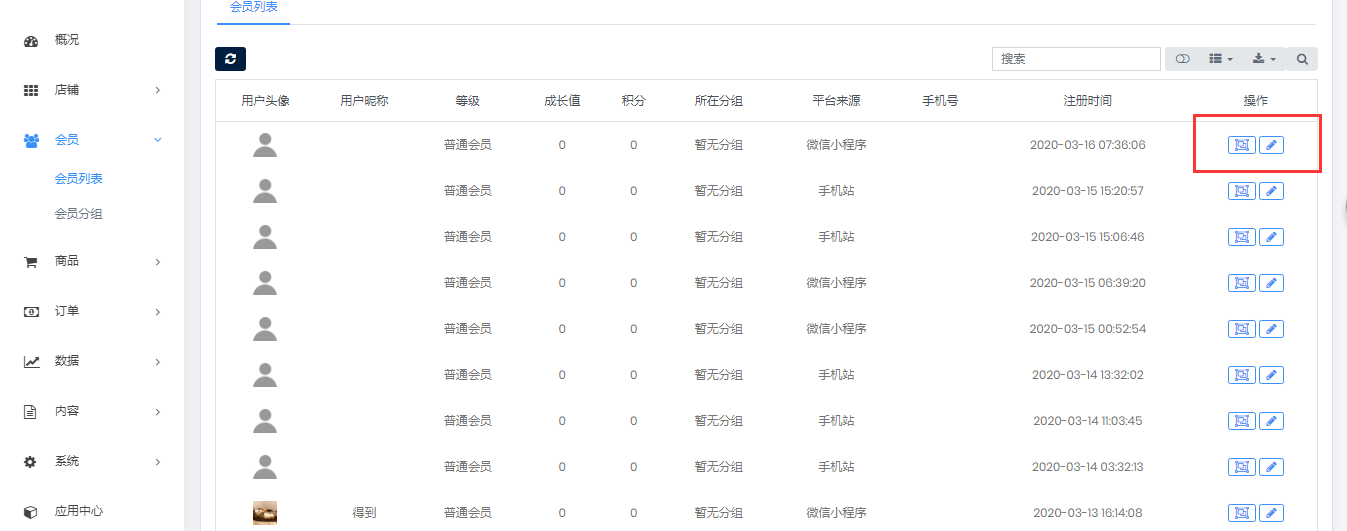Toggle table card view switch
Viewport: 1347px width, 531px height.
pyautogui.click(x=1182, y=59)
